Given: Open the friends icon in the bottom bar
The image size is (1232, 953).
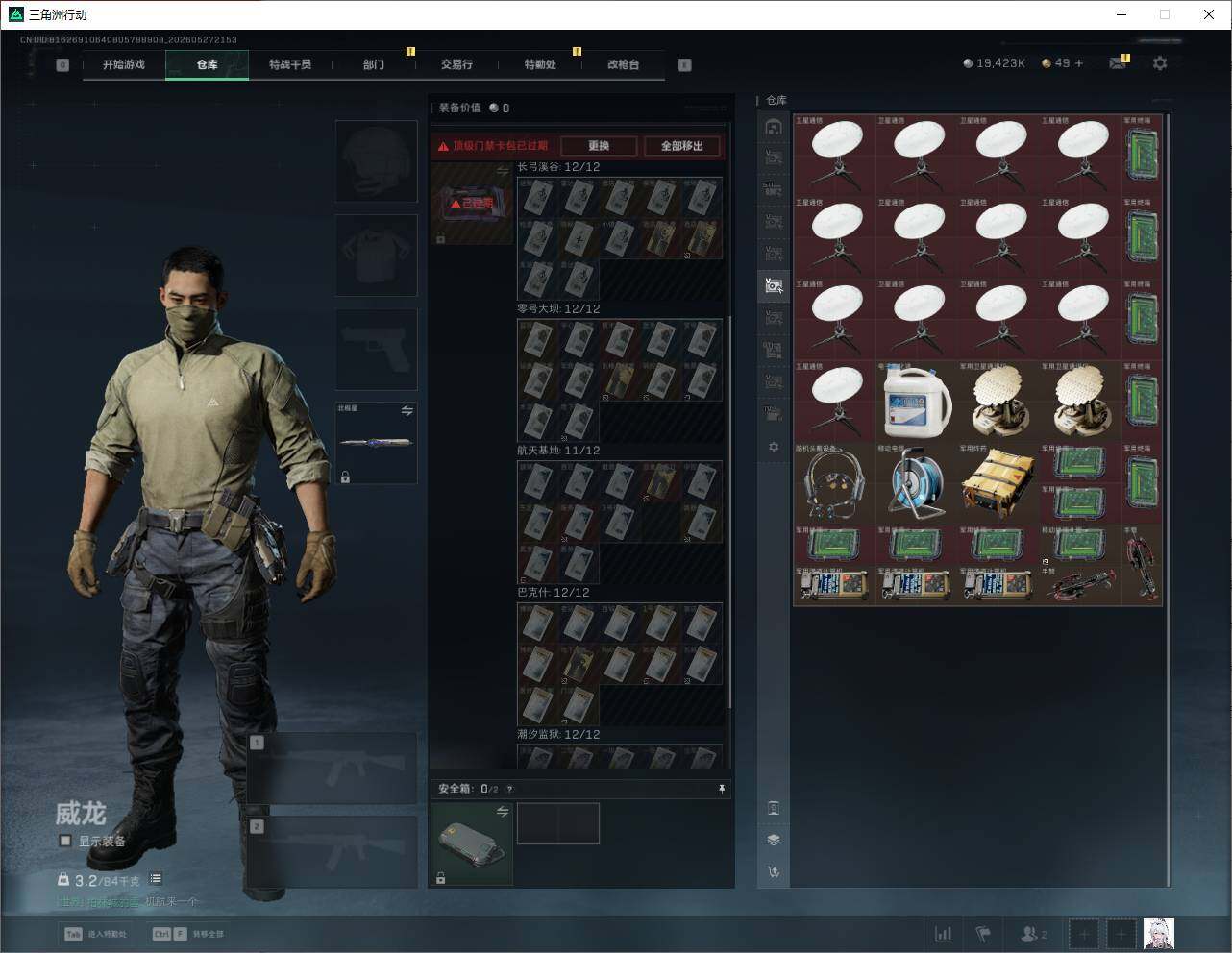Looking at the screenshot, I should (1033, 934).
